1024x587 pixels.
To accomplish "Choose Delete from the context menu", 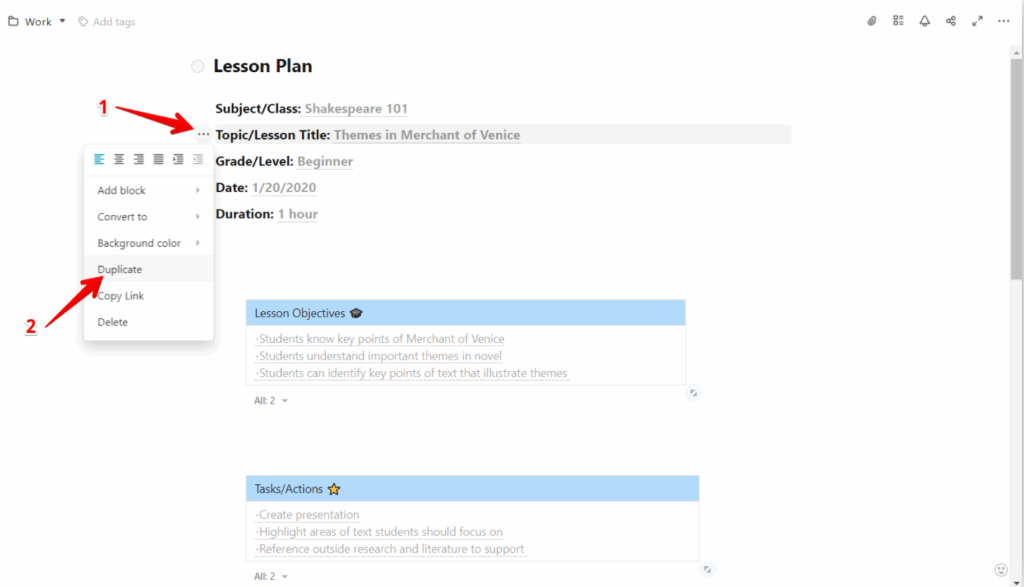I will pyautogui.click(x=111, y=321).
